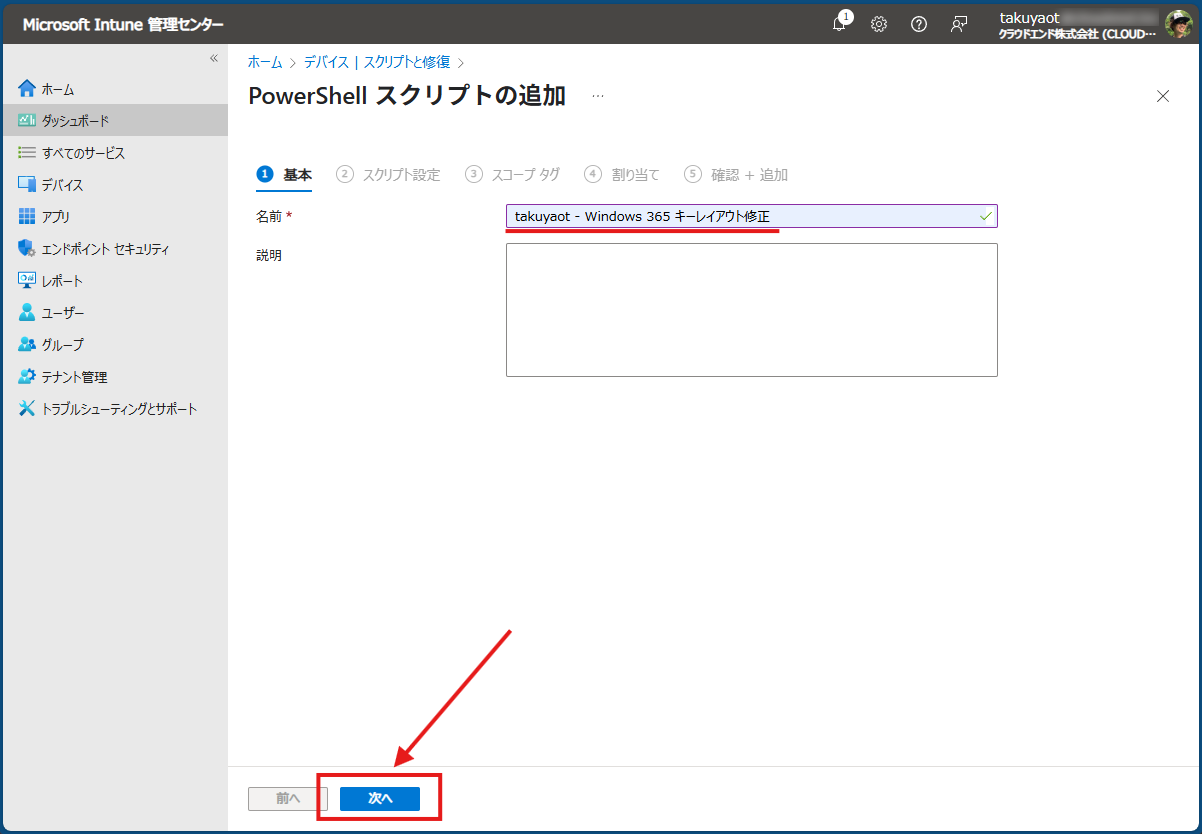
Task: Click the レポート screen icon
Action: (27, 281)
